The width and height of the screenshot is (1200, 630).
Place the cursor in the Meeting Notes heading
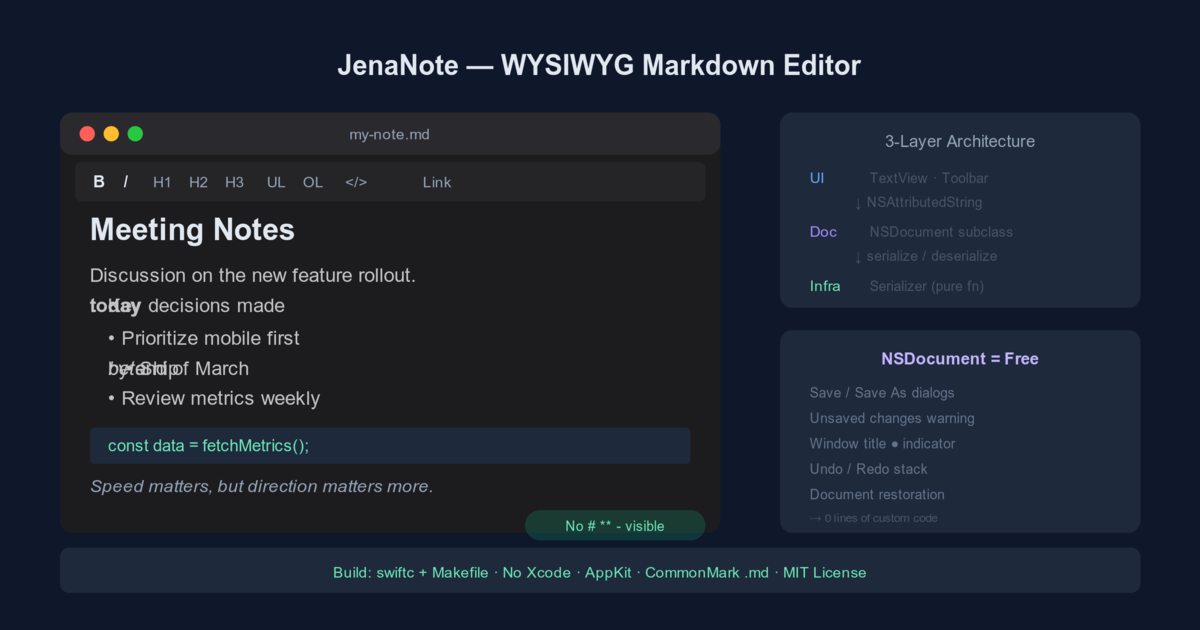[192, 230]
